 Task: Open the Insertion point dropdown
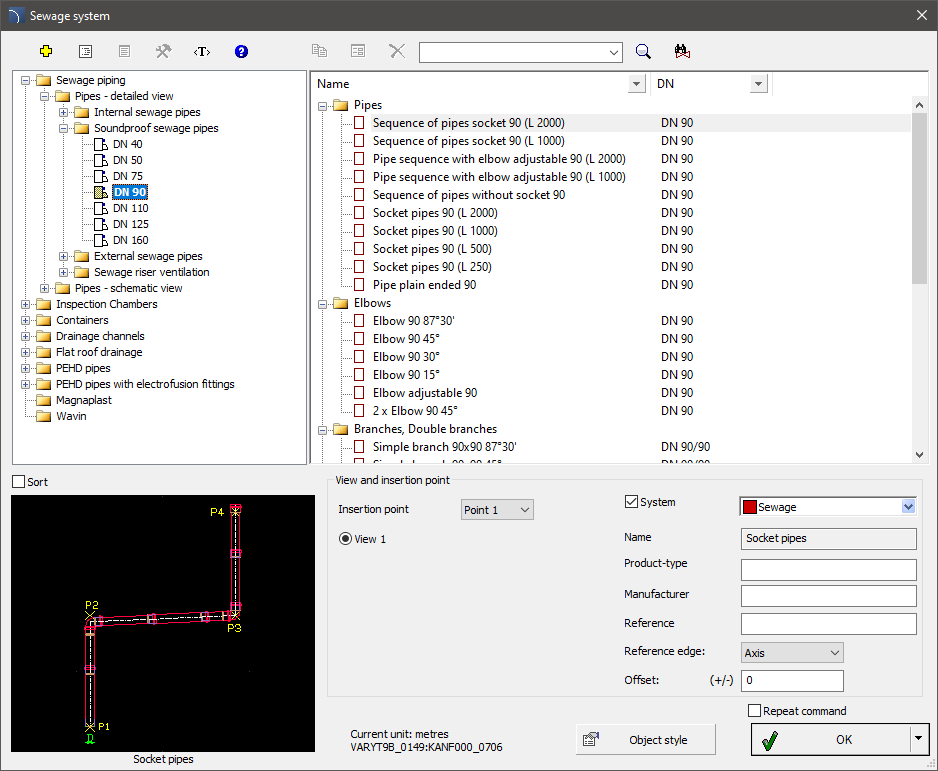click(497, 510)
